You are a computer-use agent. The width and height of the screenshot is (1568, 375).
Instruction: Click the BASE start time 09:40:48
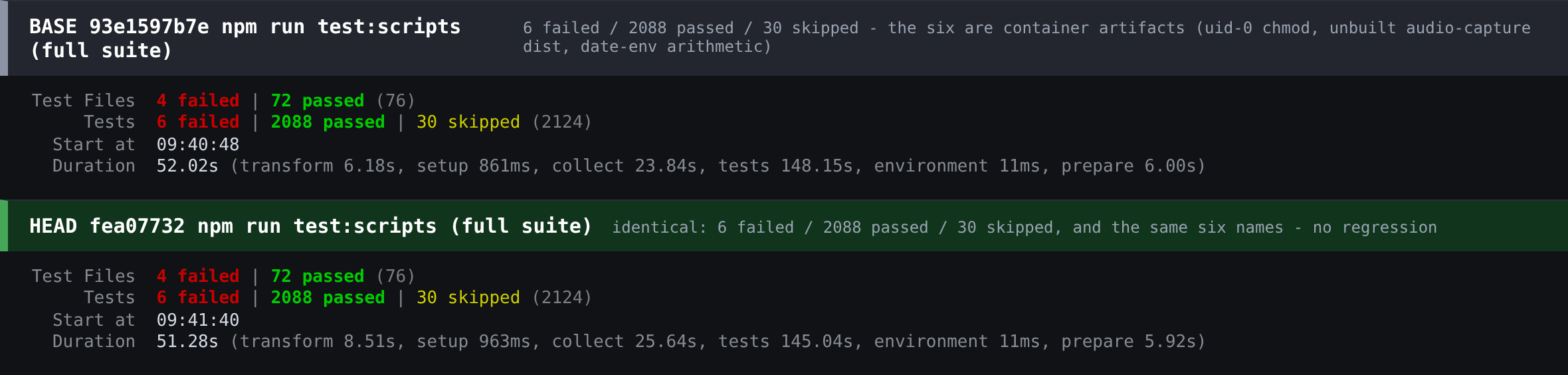click(198, 144)
